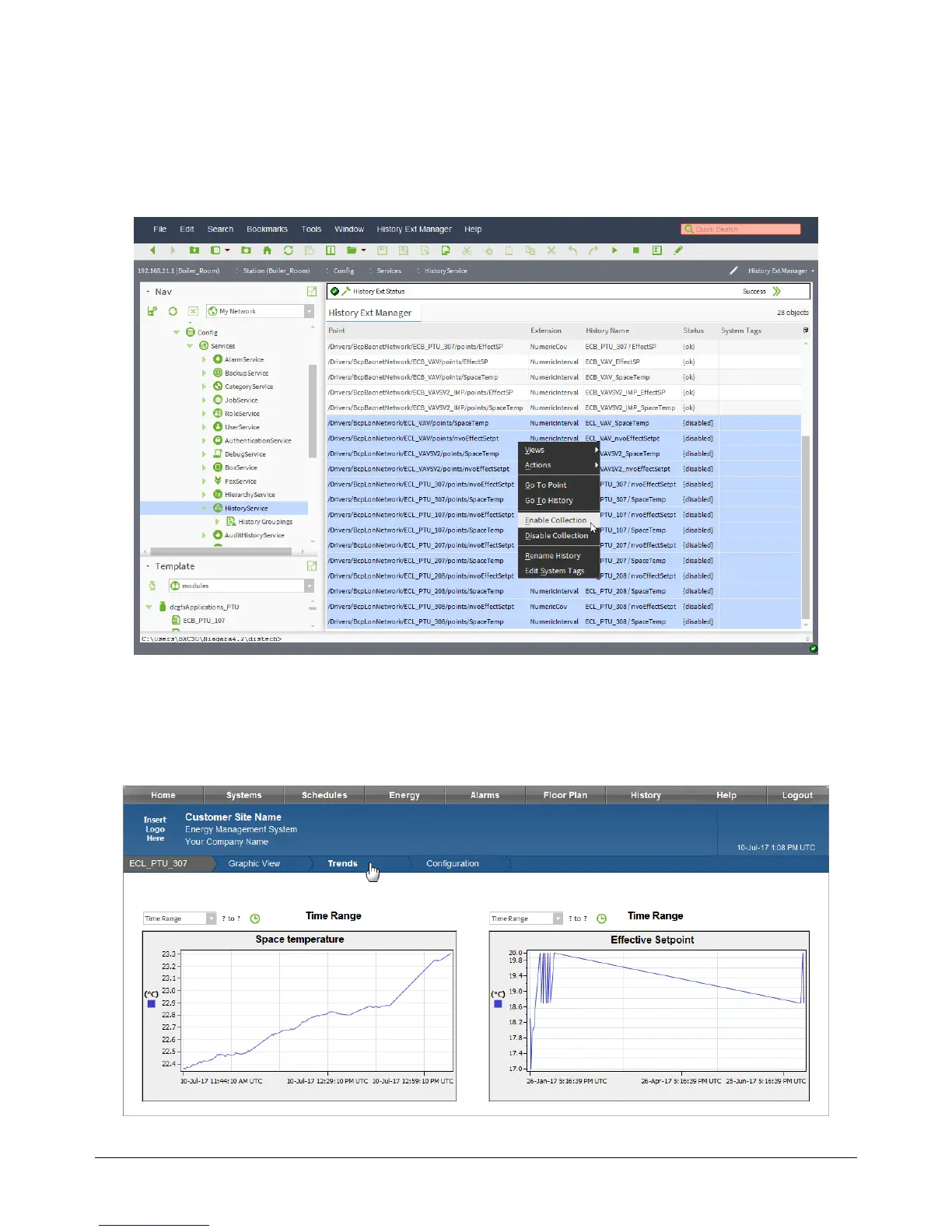This screenshot has width=952, height=1232.
Task: Open the Tools menu
Action: pos(311,229)
